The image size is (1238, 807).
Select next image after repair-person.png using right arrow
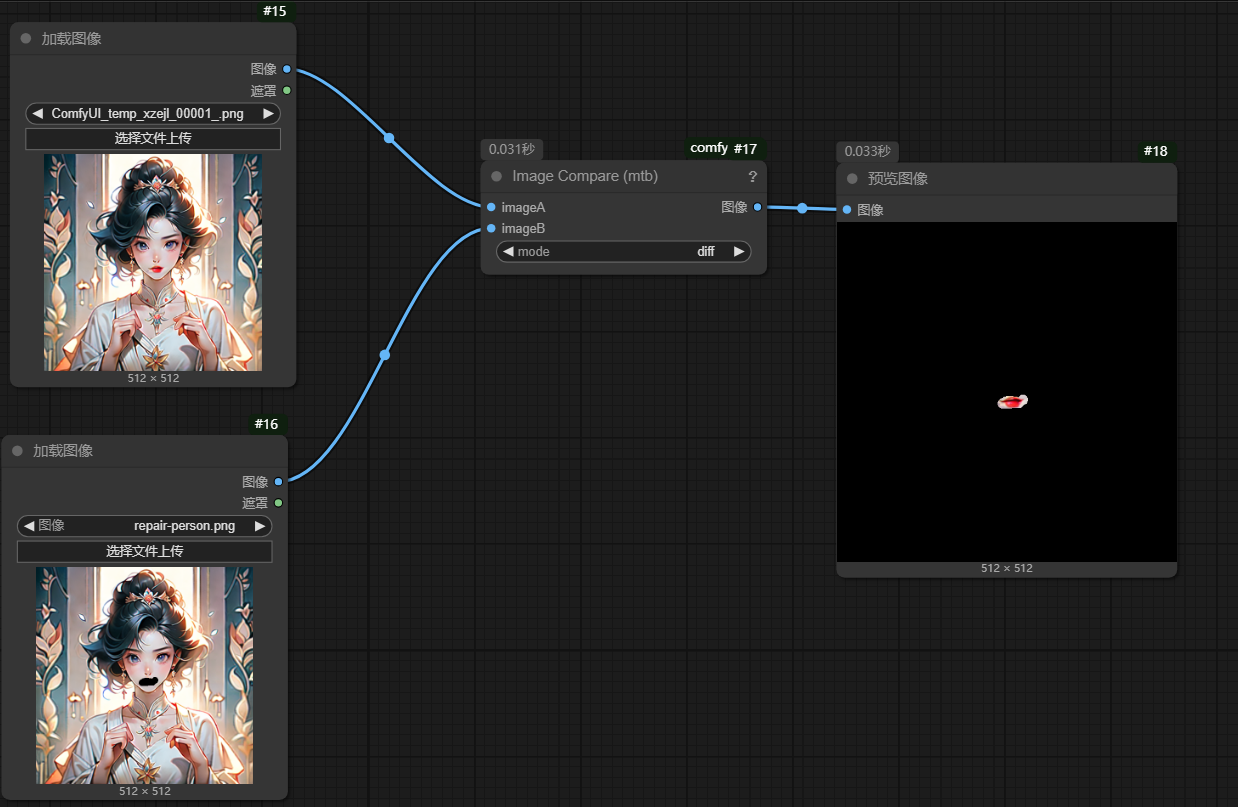[x=260, y=526]
